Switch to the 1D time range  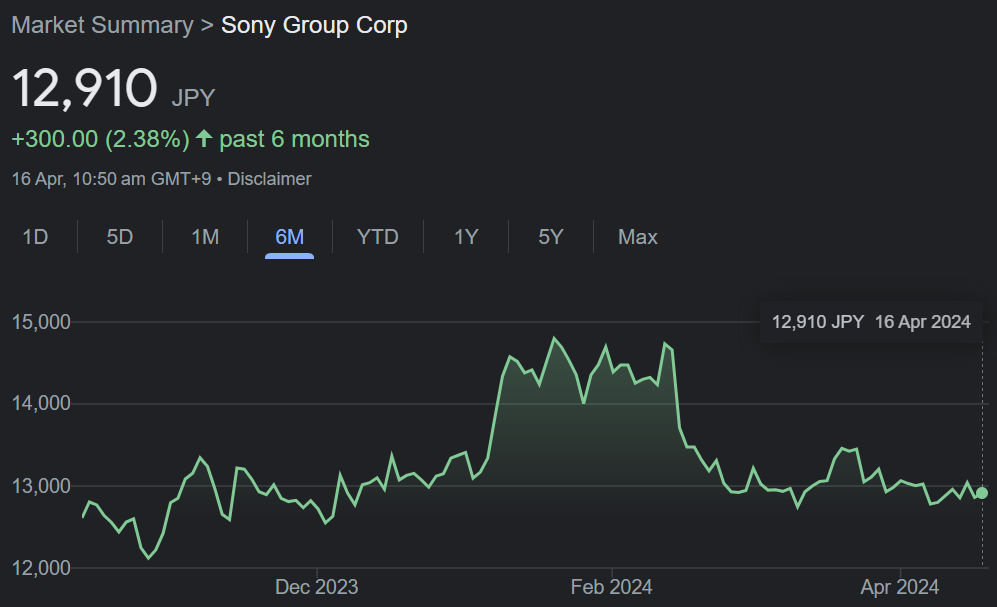coord(35,237)
